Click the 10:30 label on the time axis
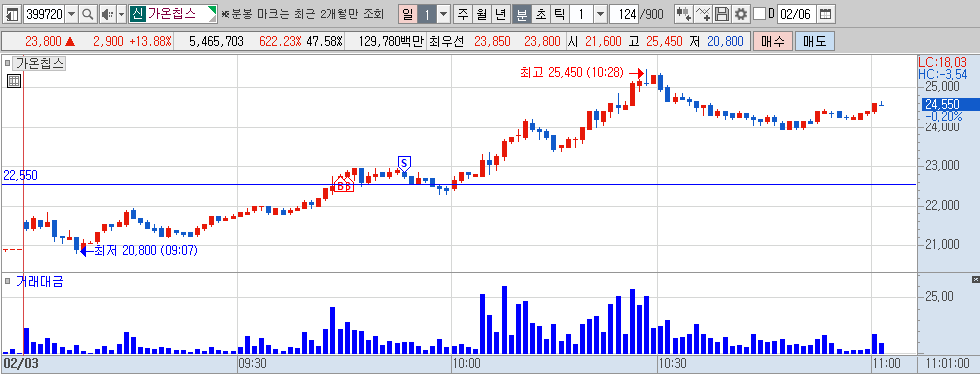 tap(673, 363)
